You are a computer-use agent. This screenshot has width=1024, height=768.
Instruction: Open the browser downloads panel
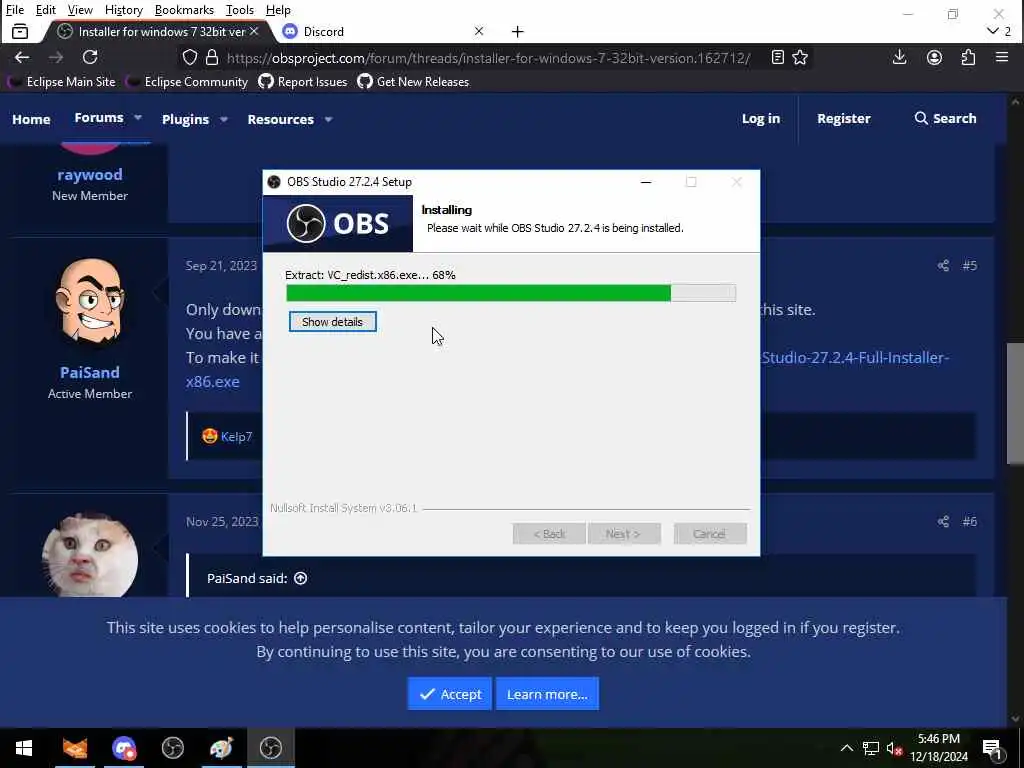[899, 57]
